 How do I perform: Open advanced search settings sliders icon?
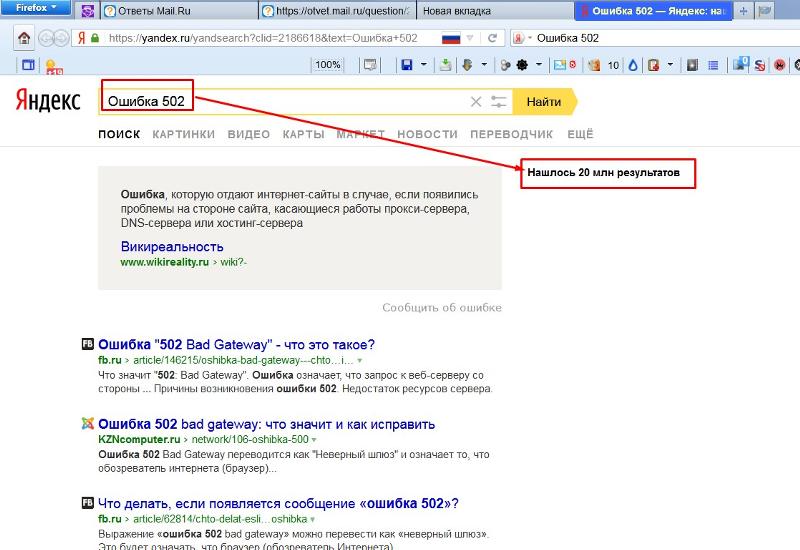point(498,102)
